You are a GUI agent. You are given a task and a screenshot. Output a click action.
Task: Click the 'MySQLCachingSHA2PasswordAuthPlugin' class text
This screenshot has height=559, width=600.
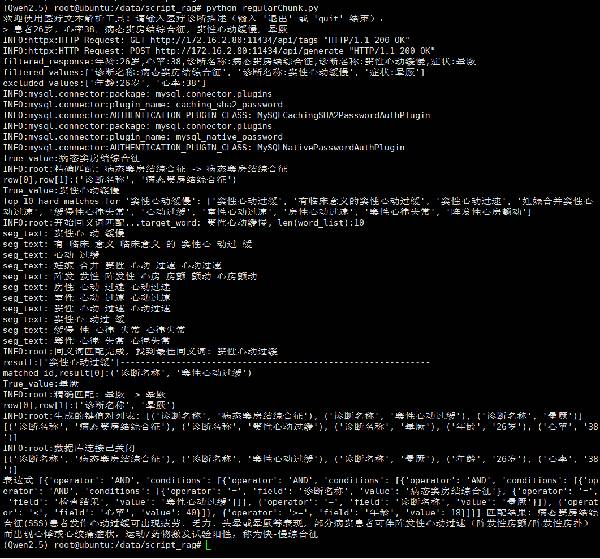pos(344,115)
